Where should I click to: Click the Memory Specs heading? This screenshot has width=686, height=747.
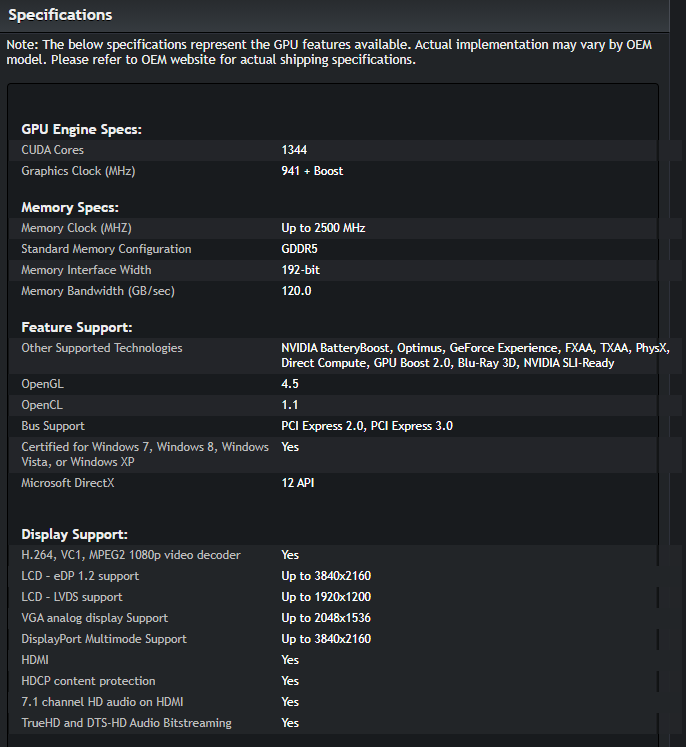[70, 207]
